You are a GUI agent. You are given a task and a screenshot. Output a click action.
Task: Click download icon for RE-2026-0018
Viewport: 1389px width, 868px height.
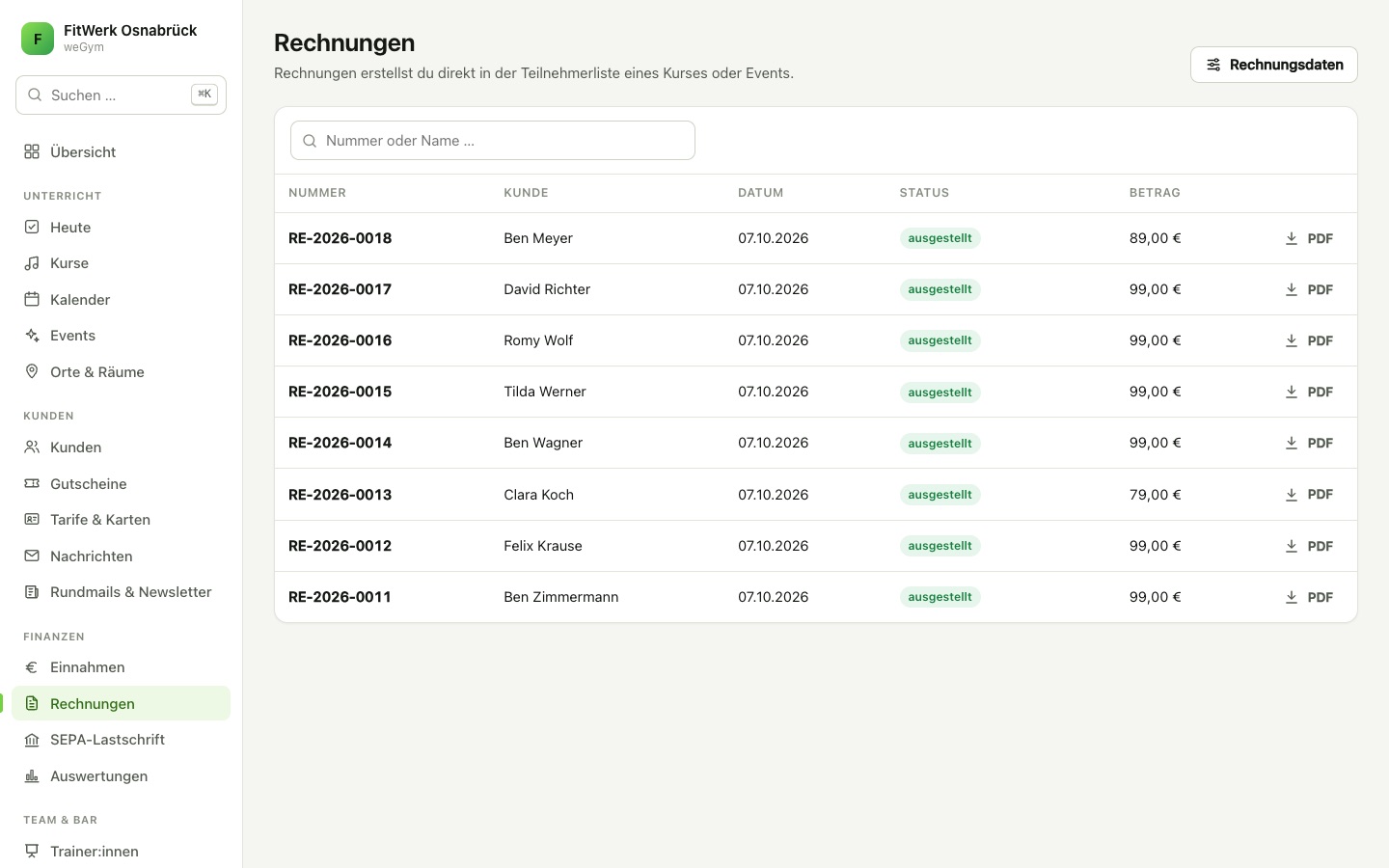pyautogui.click(x=1292, y=238)
